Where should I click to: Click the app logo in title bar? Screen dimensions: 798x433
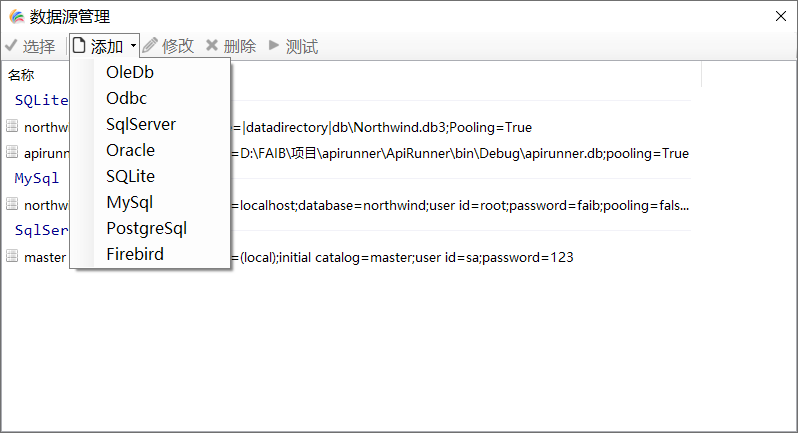(x=17, y=17)
